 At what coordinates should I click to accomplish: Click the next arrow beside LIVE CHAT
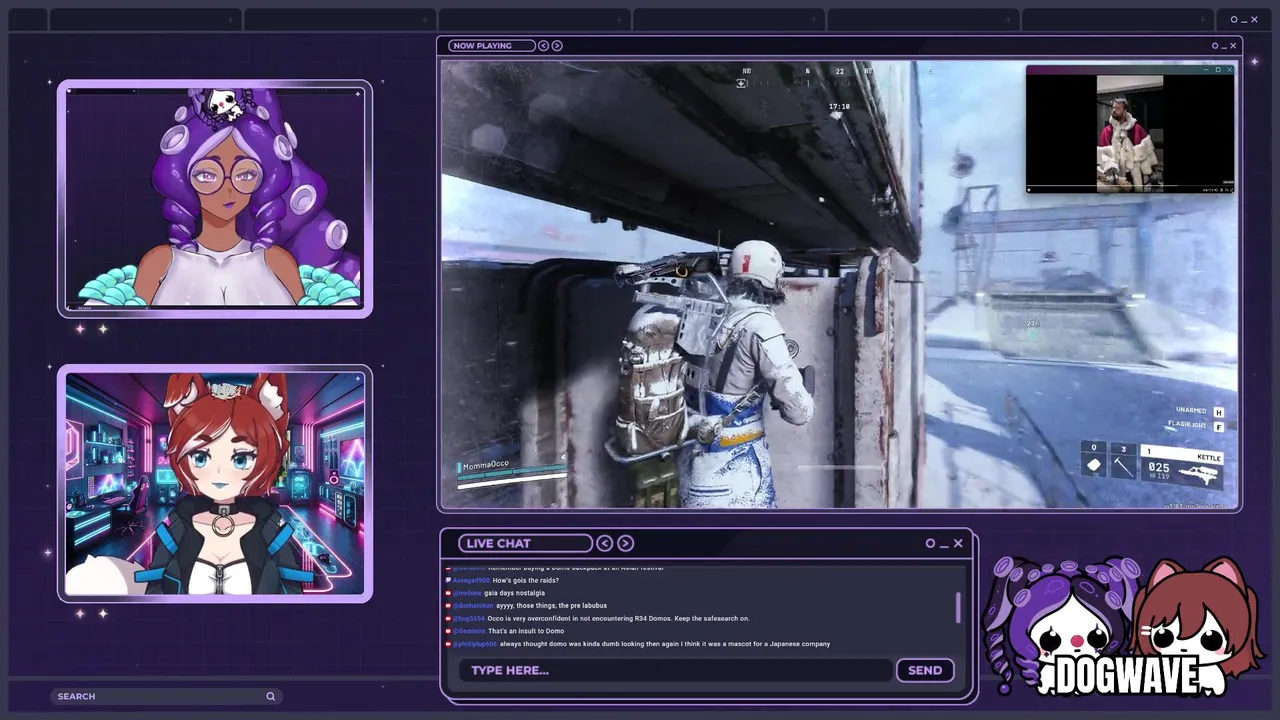click(x=625, y=543)
